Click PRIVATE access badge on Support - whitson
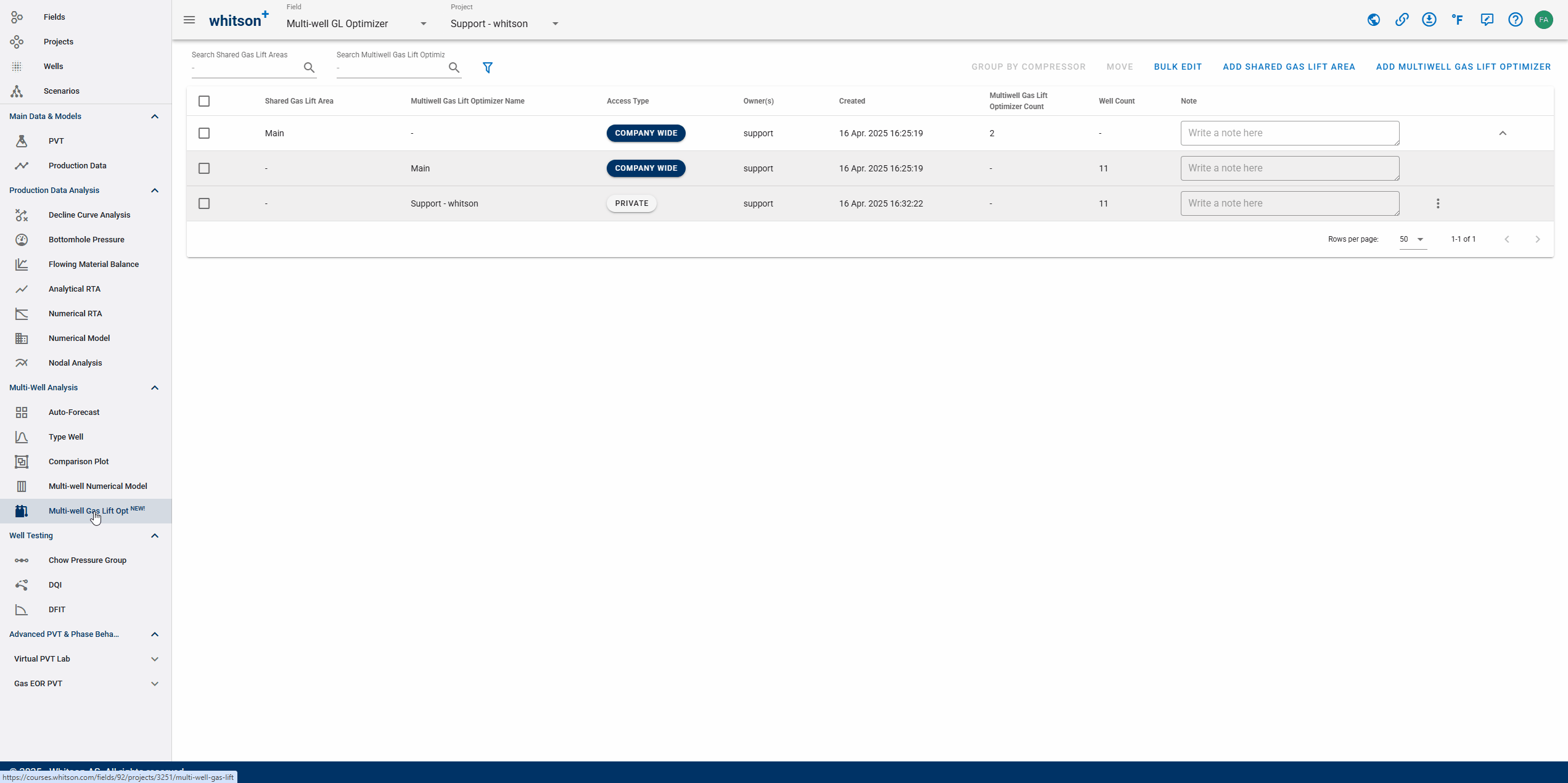The width and height of the screenshot is (1568, 783). coord(631,203)
